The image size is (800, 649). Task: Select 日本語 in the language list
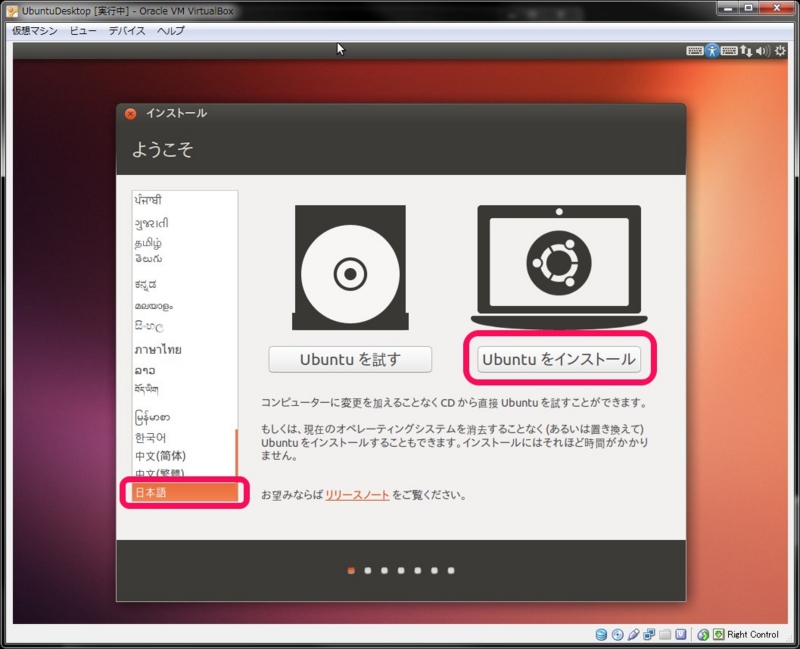click(x=185, y=492)
